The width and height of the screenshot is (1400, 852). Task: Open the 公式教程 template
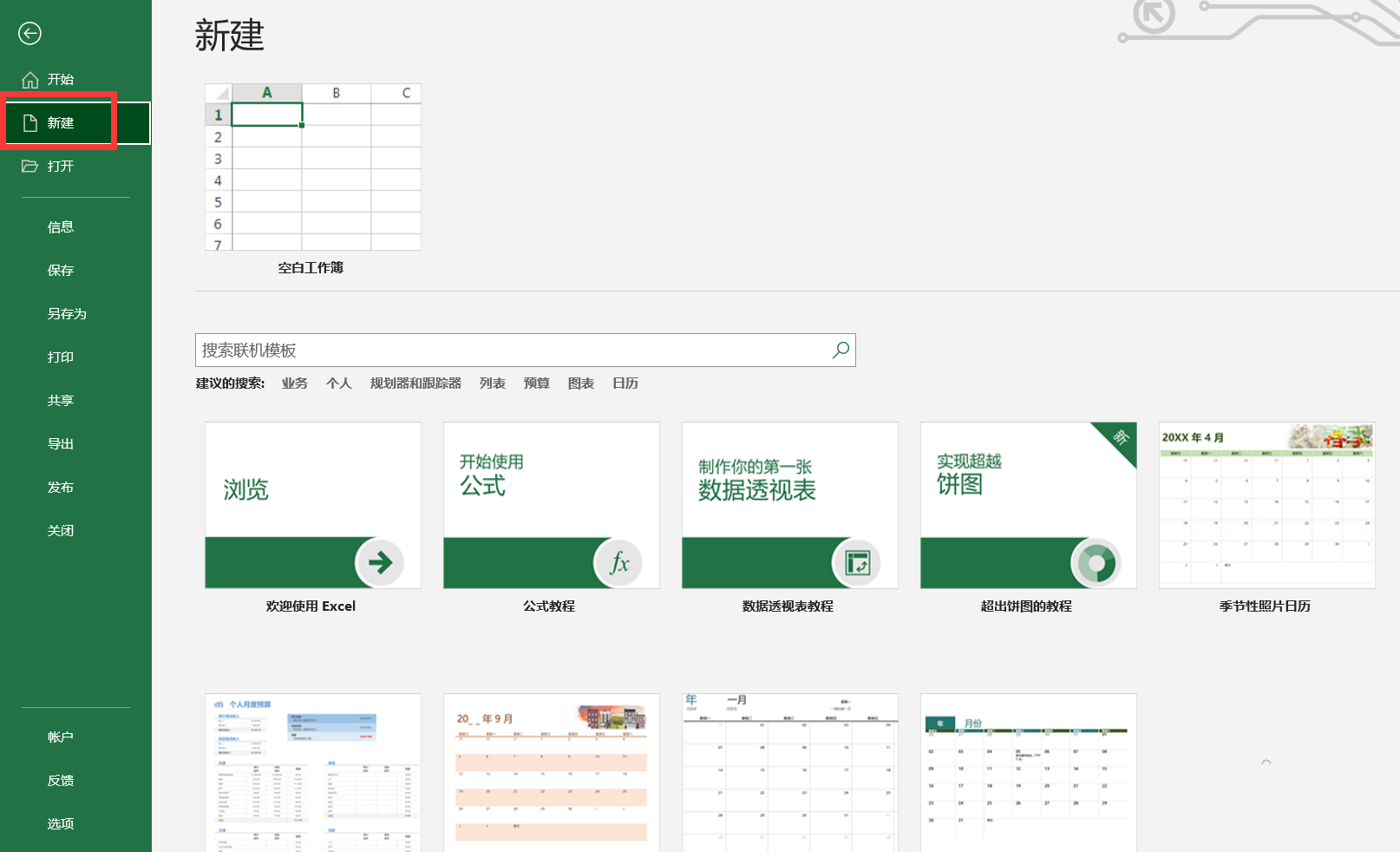click(x=552, y=505)
